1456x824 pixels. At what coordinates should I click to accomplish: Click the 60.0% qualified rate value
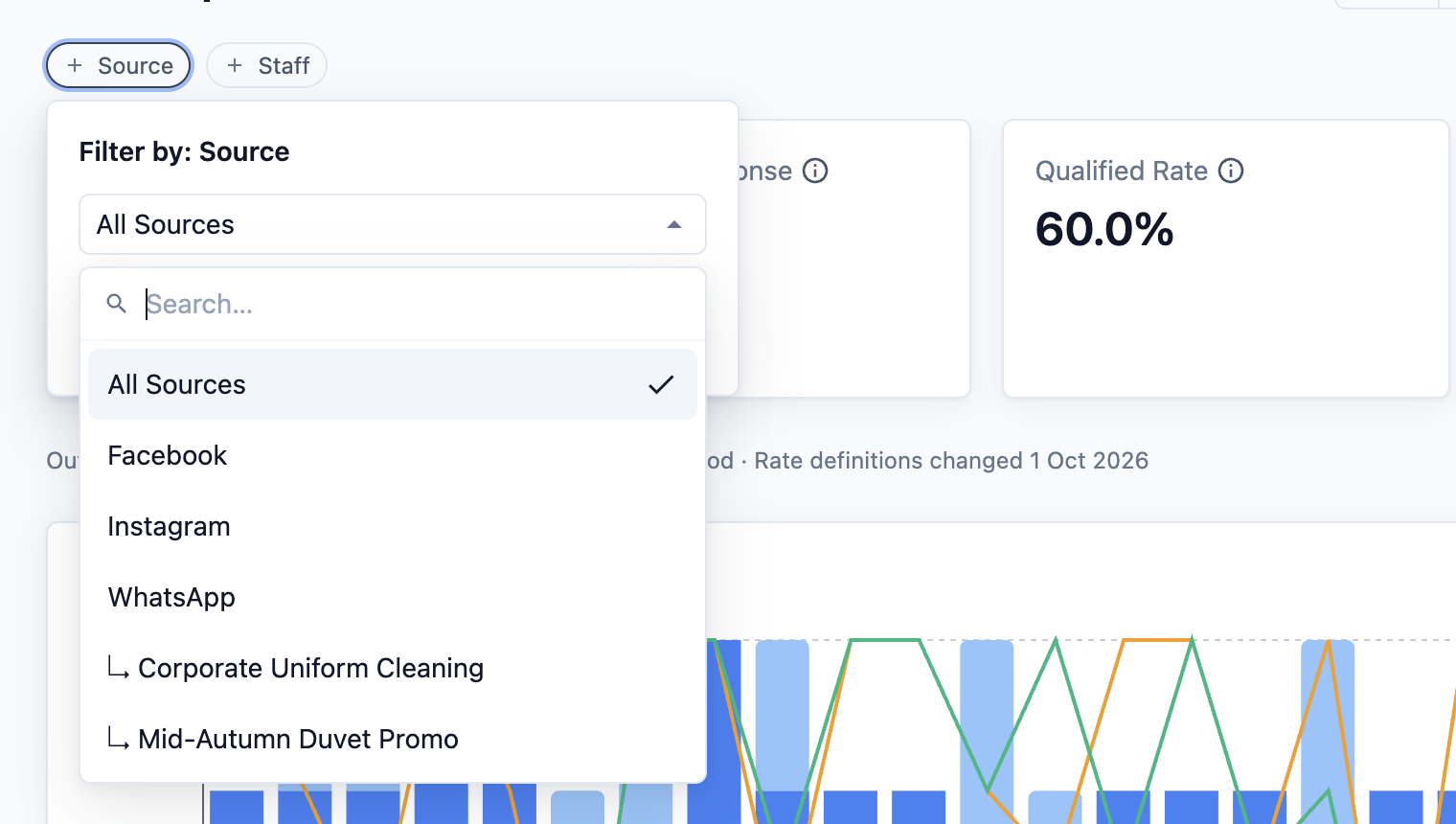click(x=1104, y=229)
